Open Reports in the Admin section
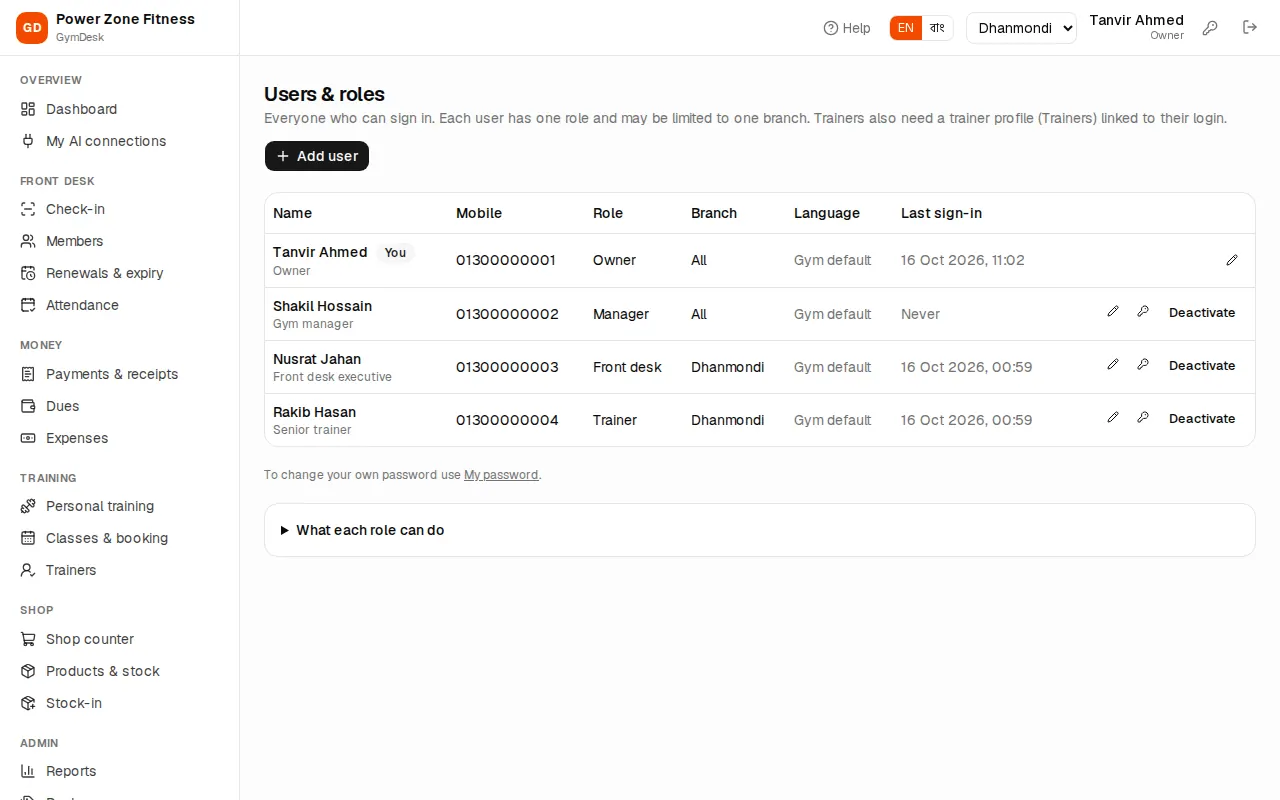 (120, 771)
